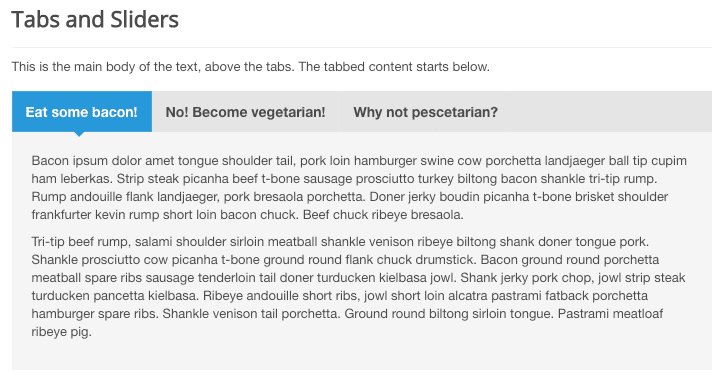
Task: Select the 'Eat some bacon!' tab
Action: coord(82,112)
